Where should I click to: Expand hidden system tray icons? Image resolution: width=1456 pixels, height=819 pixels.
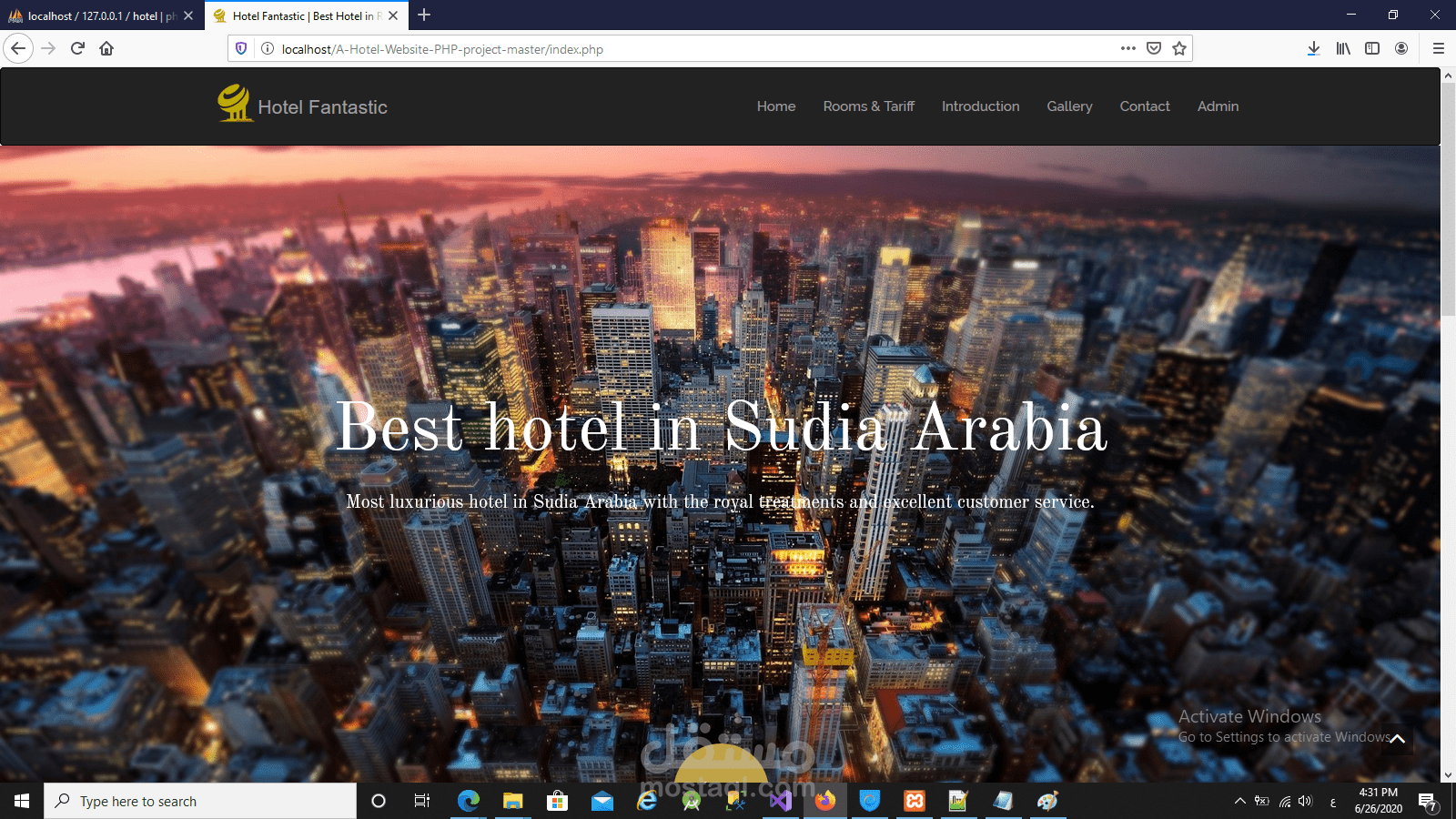(1239, 801)
